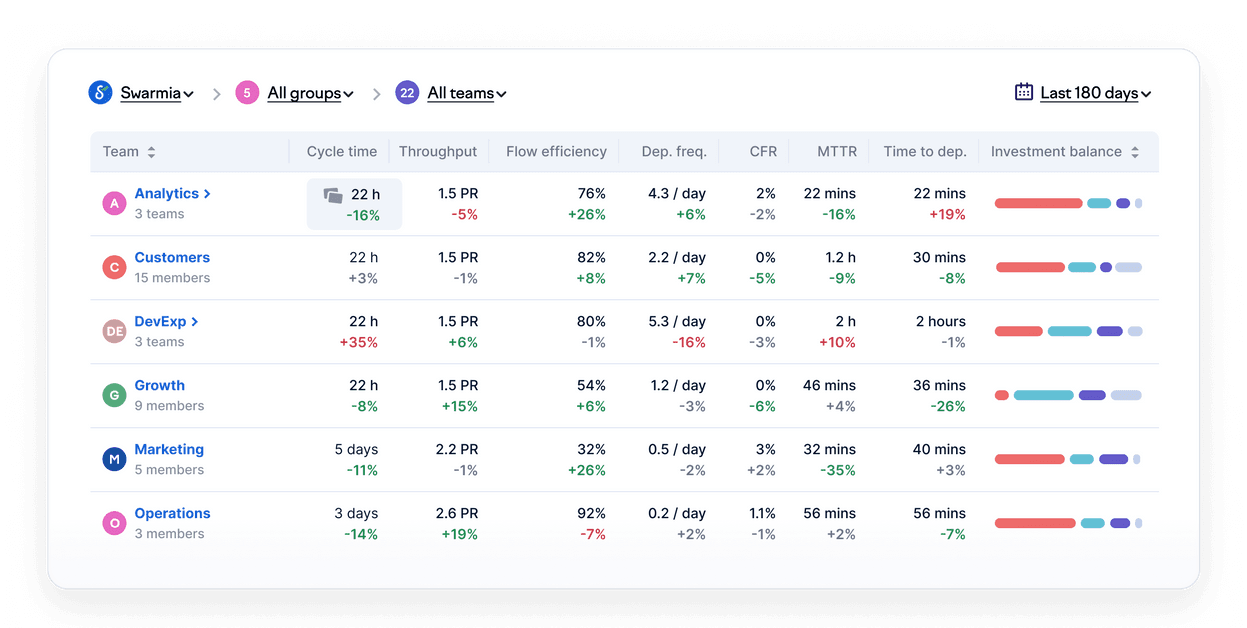This screenshot has height=628, width=1247.
Task: Click the CFR column header
Action: (763, 152)
